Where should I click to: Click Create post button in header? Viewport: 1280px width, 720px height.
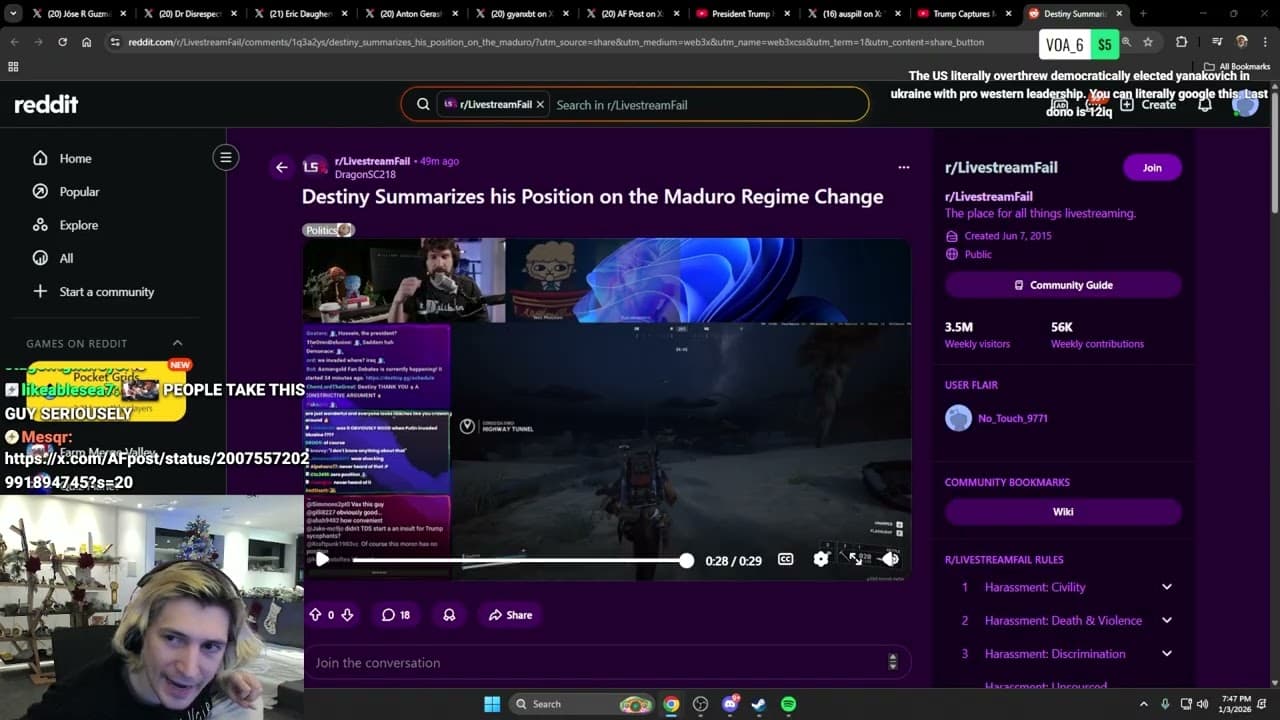1149,104
